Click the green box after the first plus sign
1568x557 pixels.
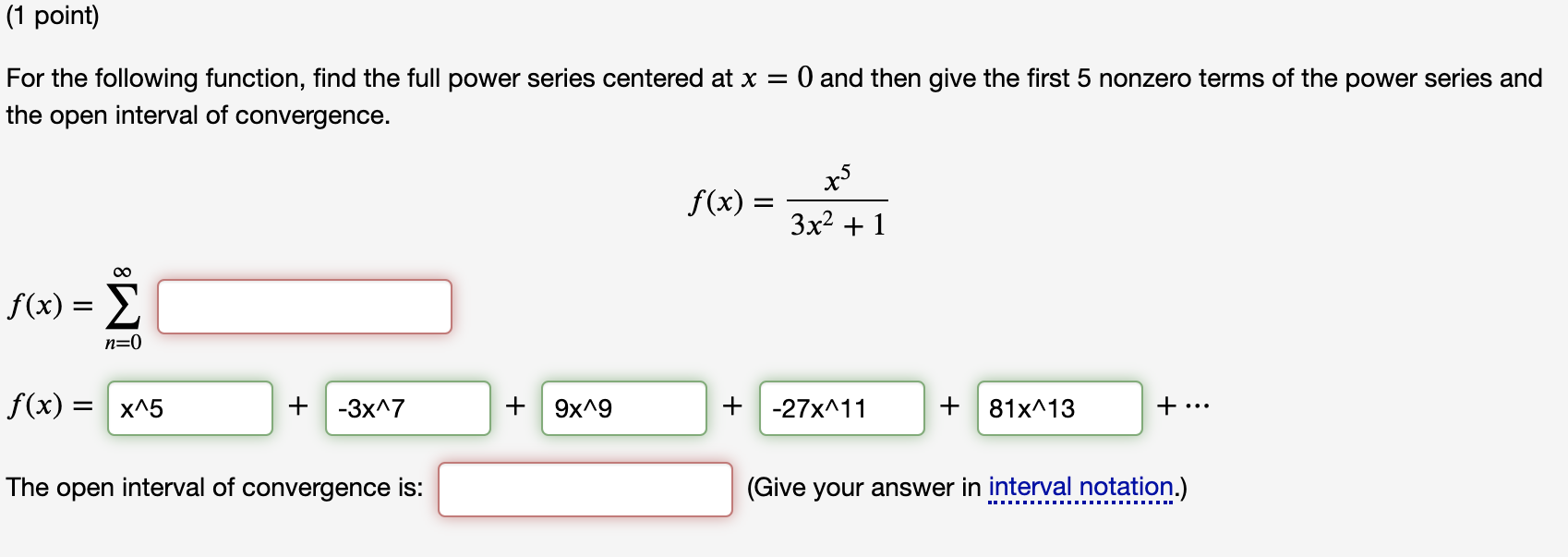(x=406, y=408)
